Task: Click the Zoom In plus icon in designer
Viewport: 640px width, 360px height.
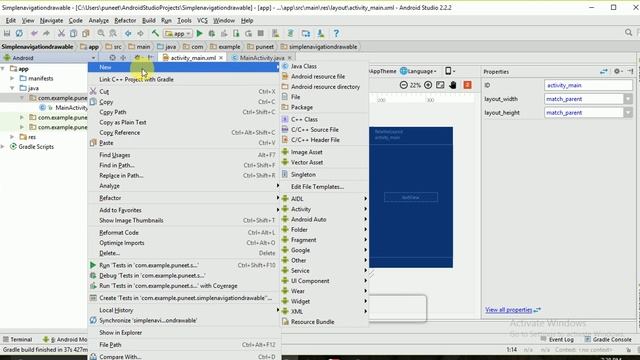Action: click(x=428, y=85)
